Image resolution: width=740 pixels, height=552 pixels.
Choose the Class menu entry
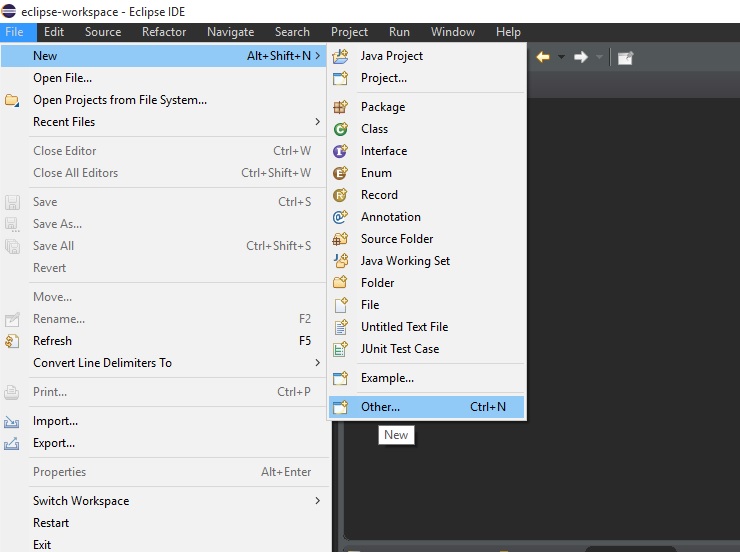(427, 129)
